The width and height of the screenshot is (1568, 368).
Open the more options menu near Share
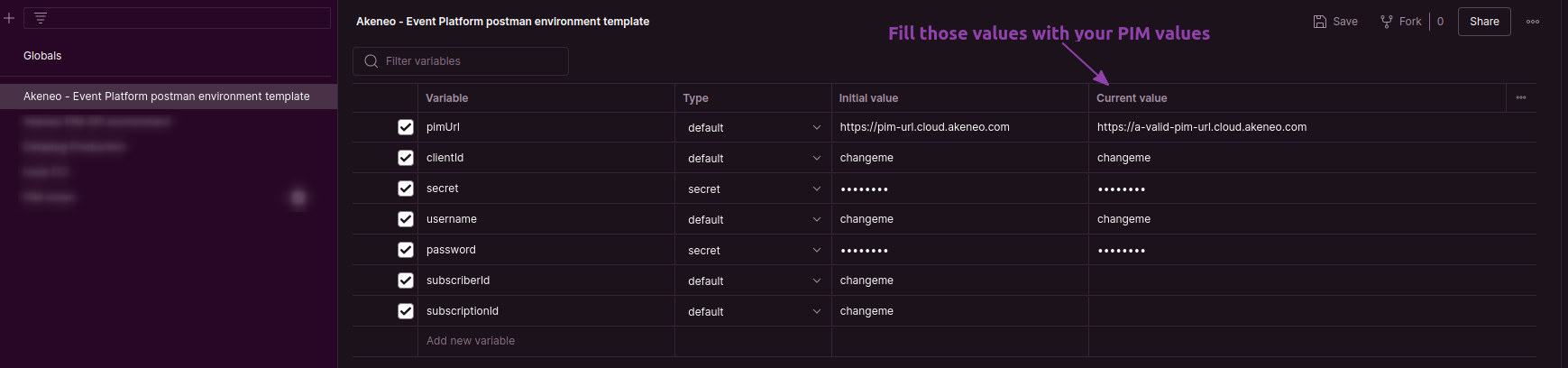tap(1532, 22)
